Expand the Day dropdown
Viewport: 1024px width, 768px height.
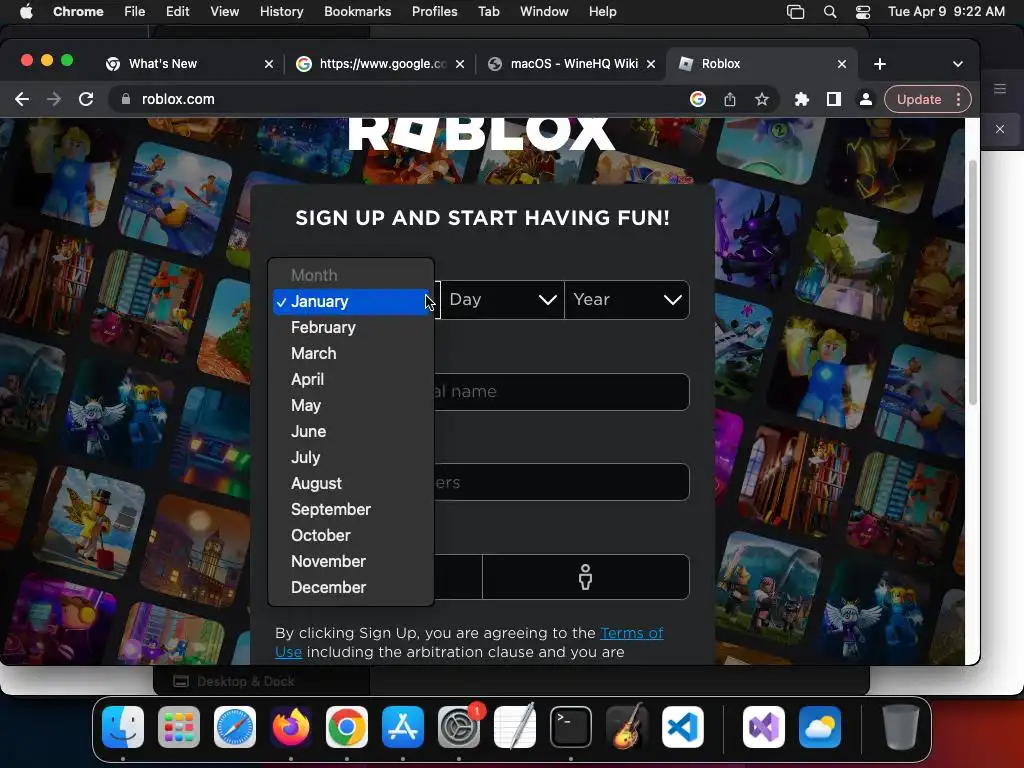click(x=502, y=300)
